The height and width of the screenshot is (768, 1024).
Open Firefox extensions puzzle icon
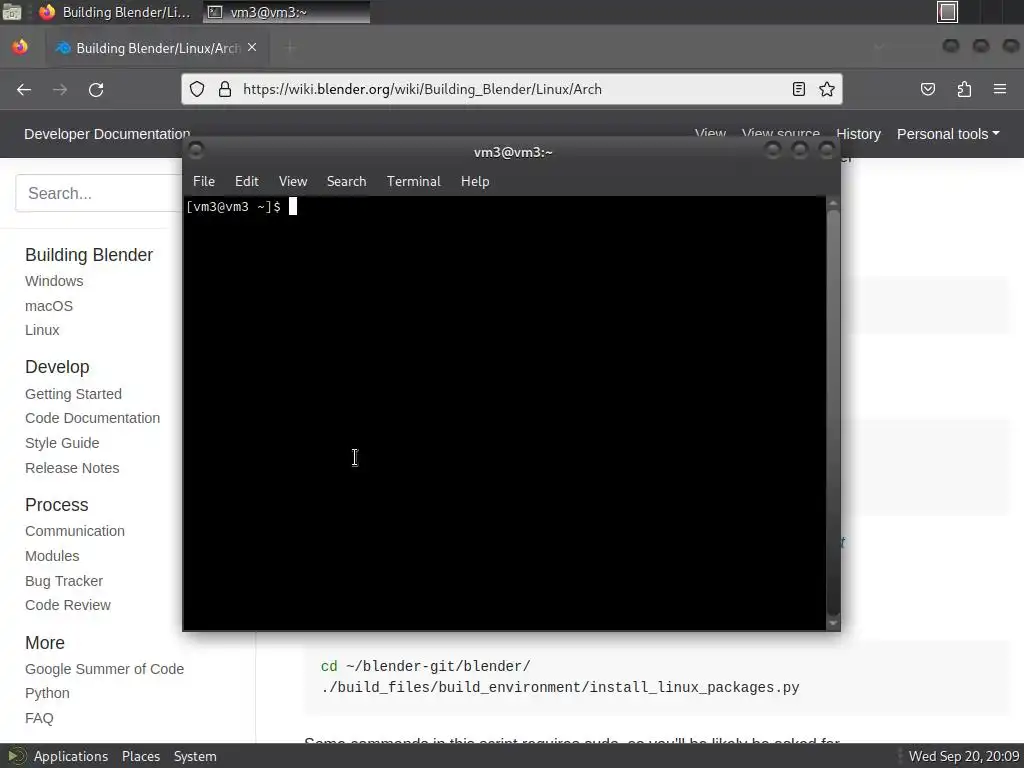click(x=964, y=89)
